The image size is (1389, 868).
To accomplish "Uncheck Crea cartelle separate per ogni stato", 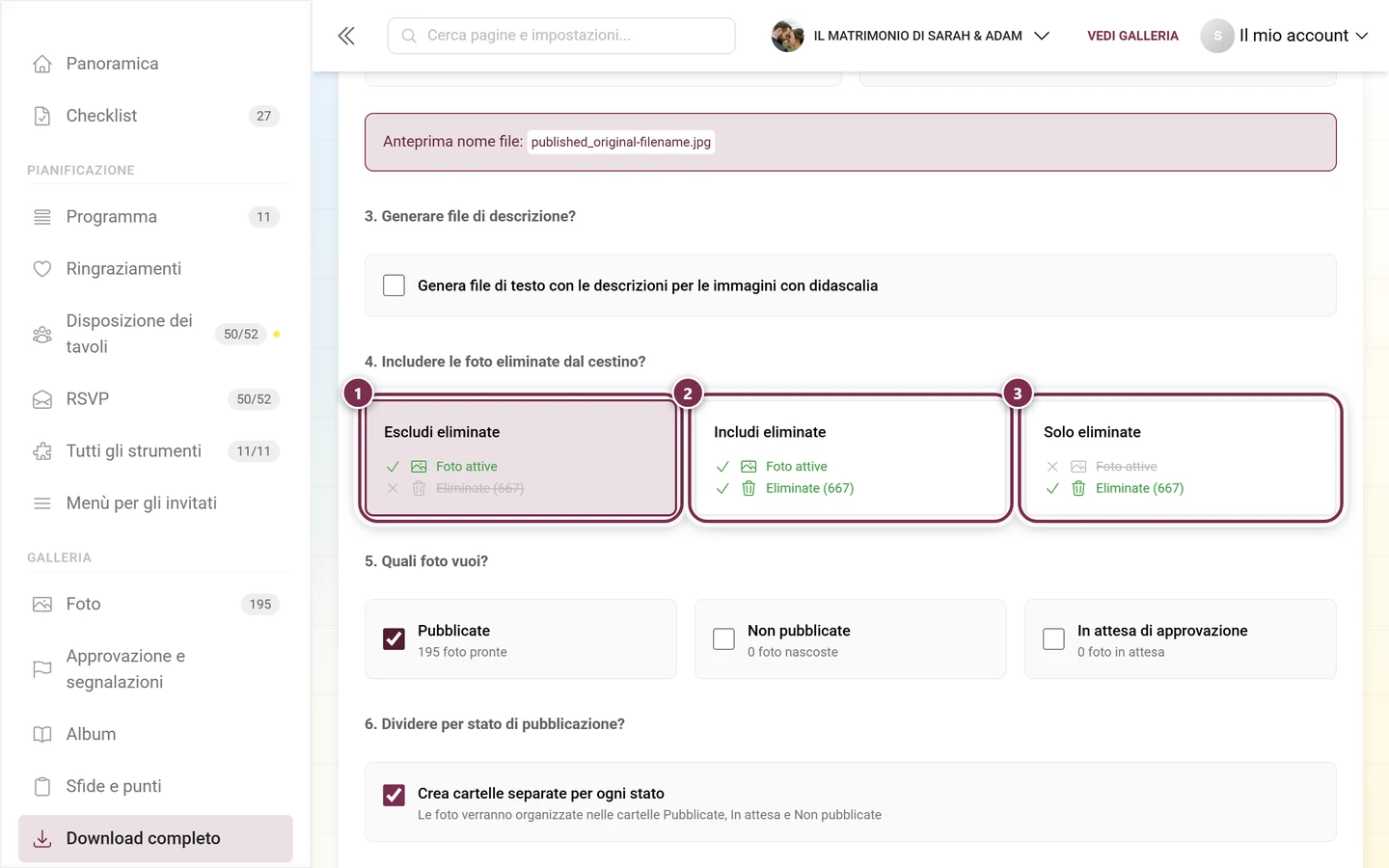I will (x=394, y=795).
